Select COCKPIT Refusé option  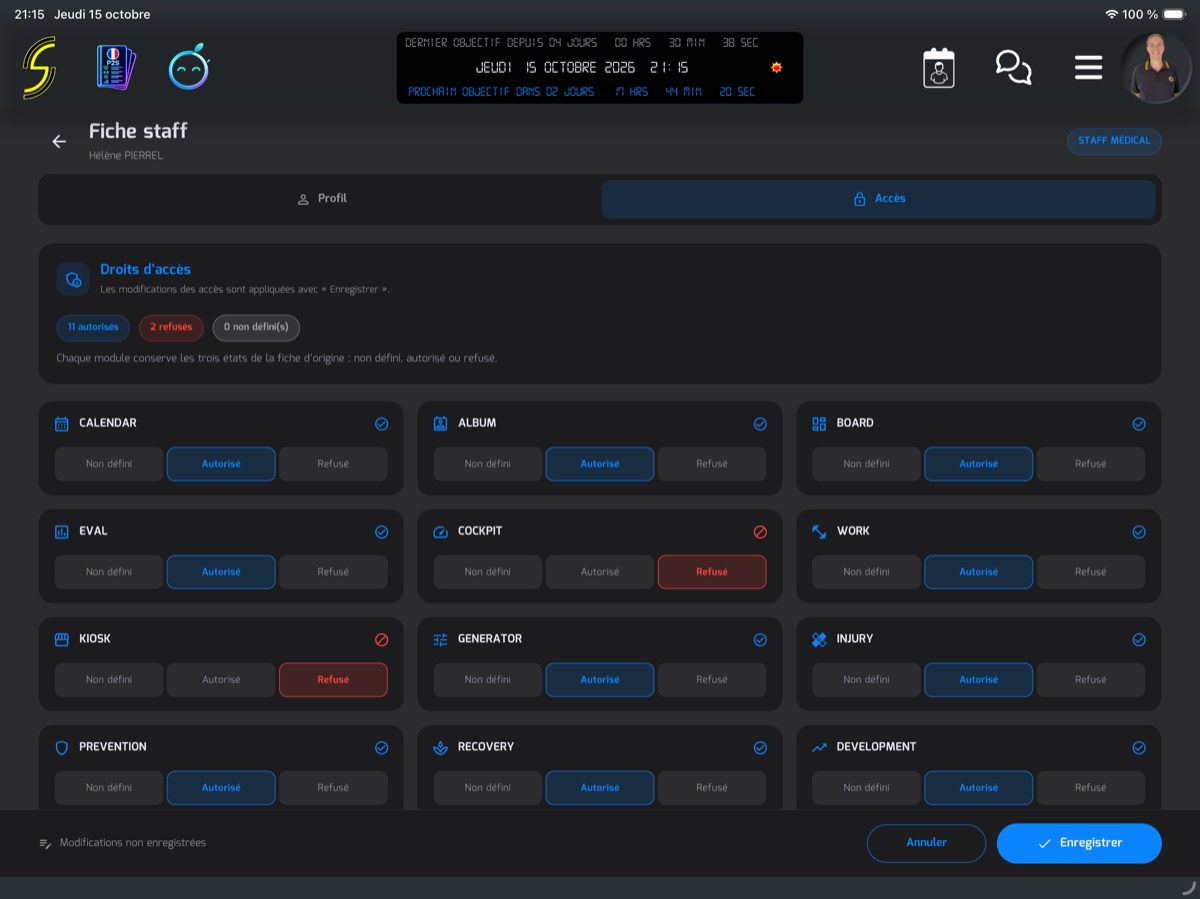pos(712,572)
